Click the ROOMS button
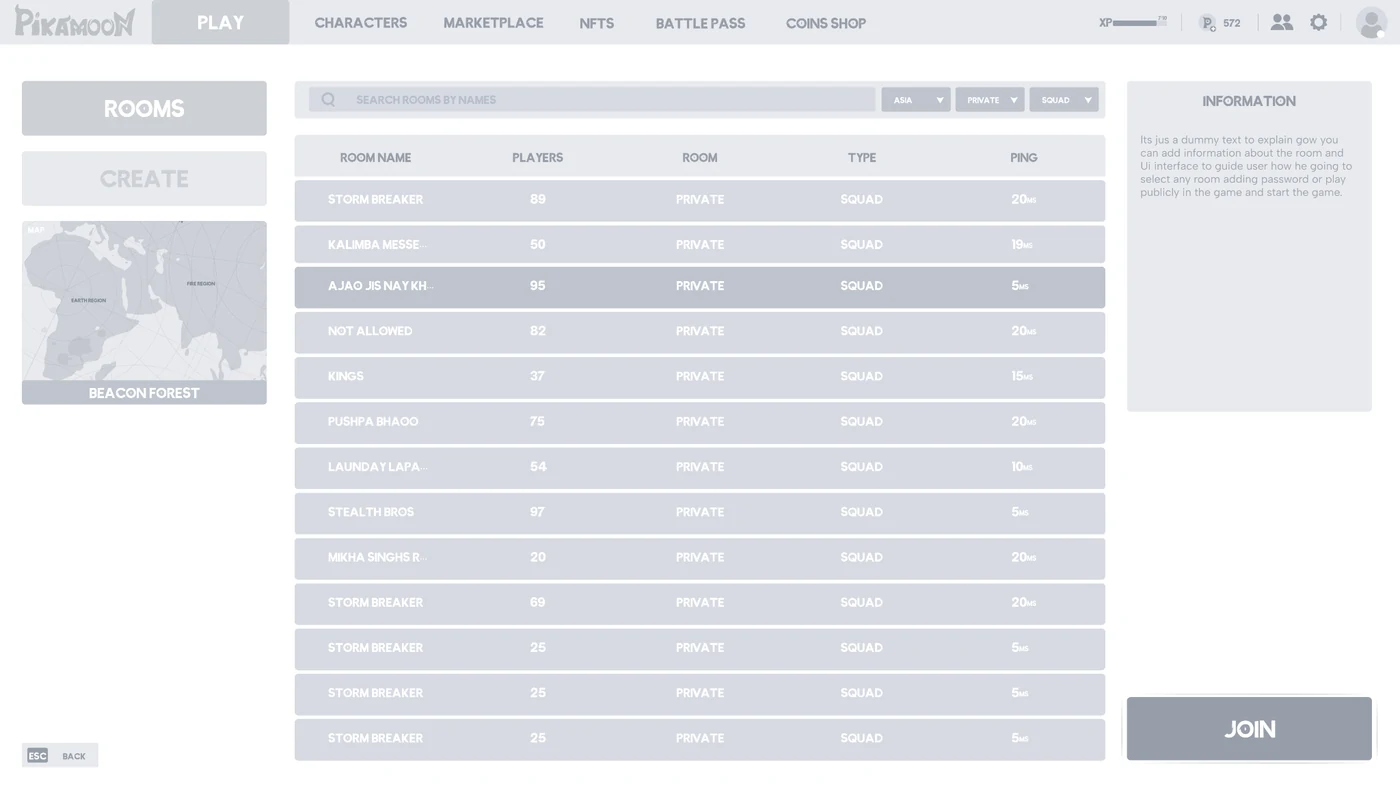 click(144, 108)
